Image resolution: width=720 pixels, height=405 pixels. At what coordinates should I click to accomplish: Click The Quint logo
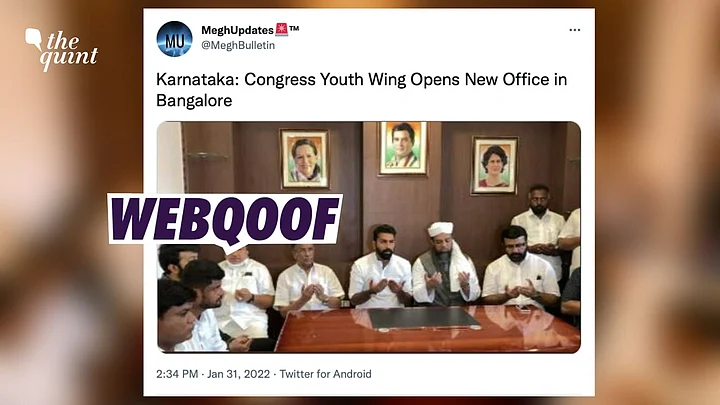pyautogui.click(x=61, y=50)
